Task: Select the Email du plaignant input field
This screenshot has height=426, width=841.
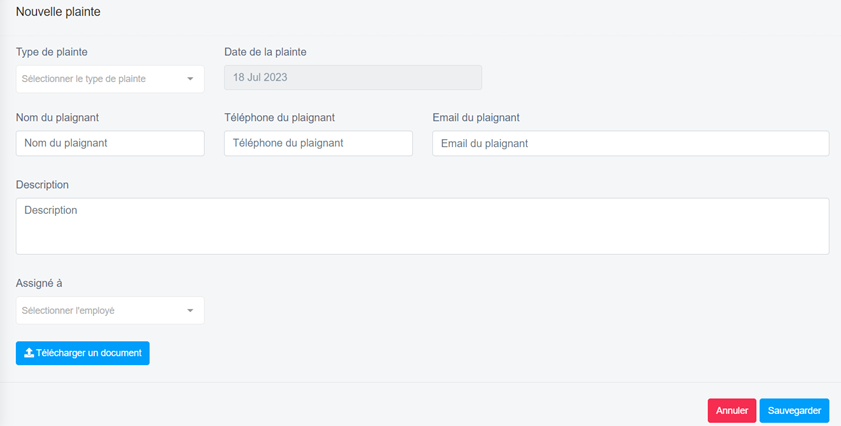Action: (x=630, y=143)
